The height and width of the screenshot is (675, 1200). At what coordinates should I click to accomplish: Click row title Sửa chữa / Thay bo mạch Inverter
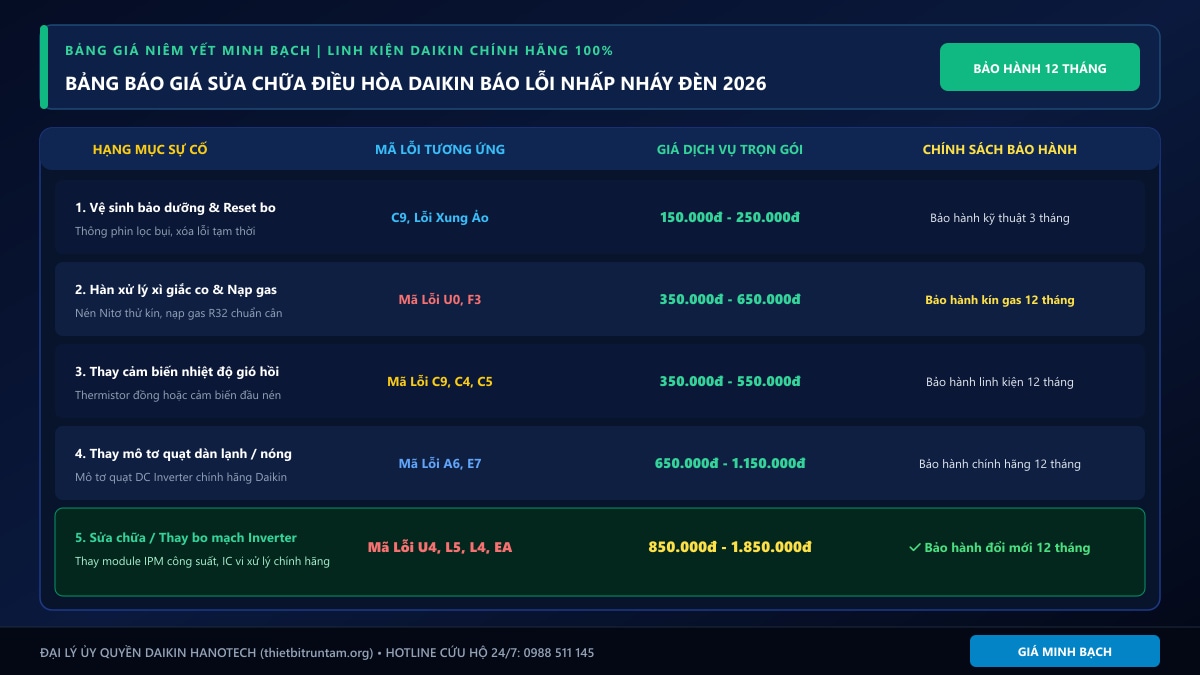click(x=186, y=537)
